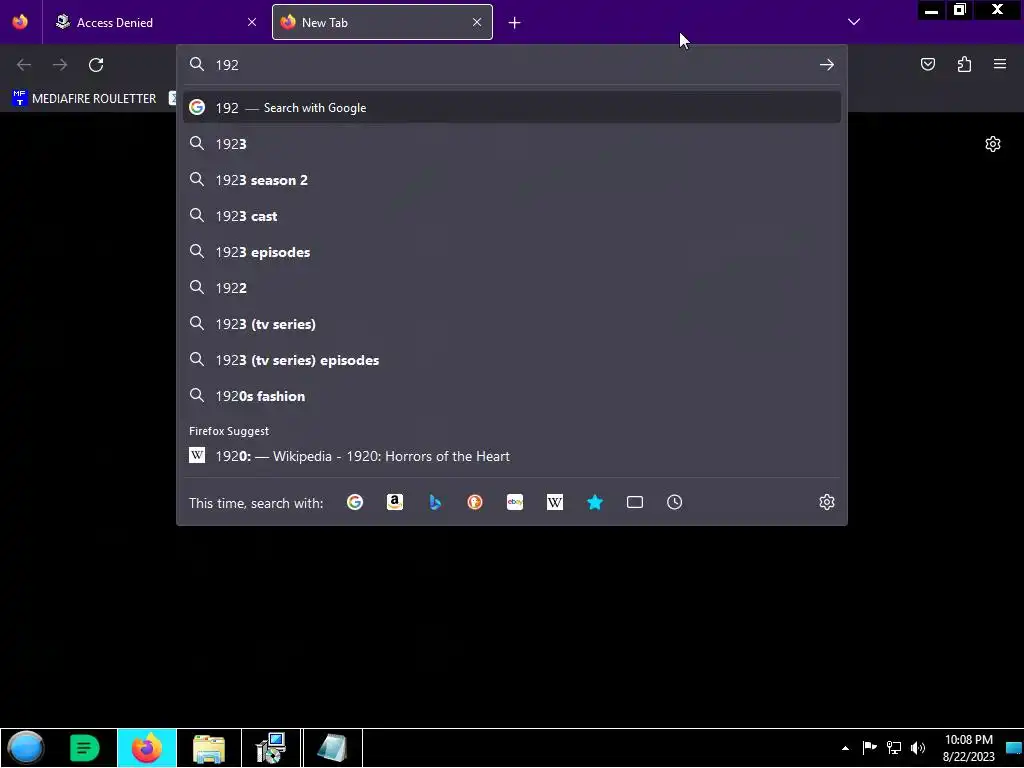Viewport: 1024px width, 768px height.
Task: Pick 1923 (tv series) episodes suggestion
Action: point(512,360)
